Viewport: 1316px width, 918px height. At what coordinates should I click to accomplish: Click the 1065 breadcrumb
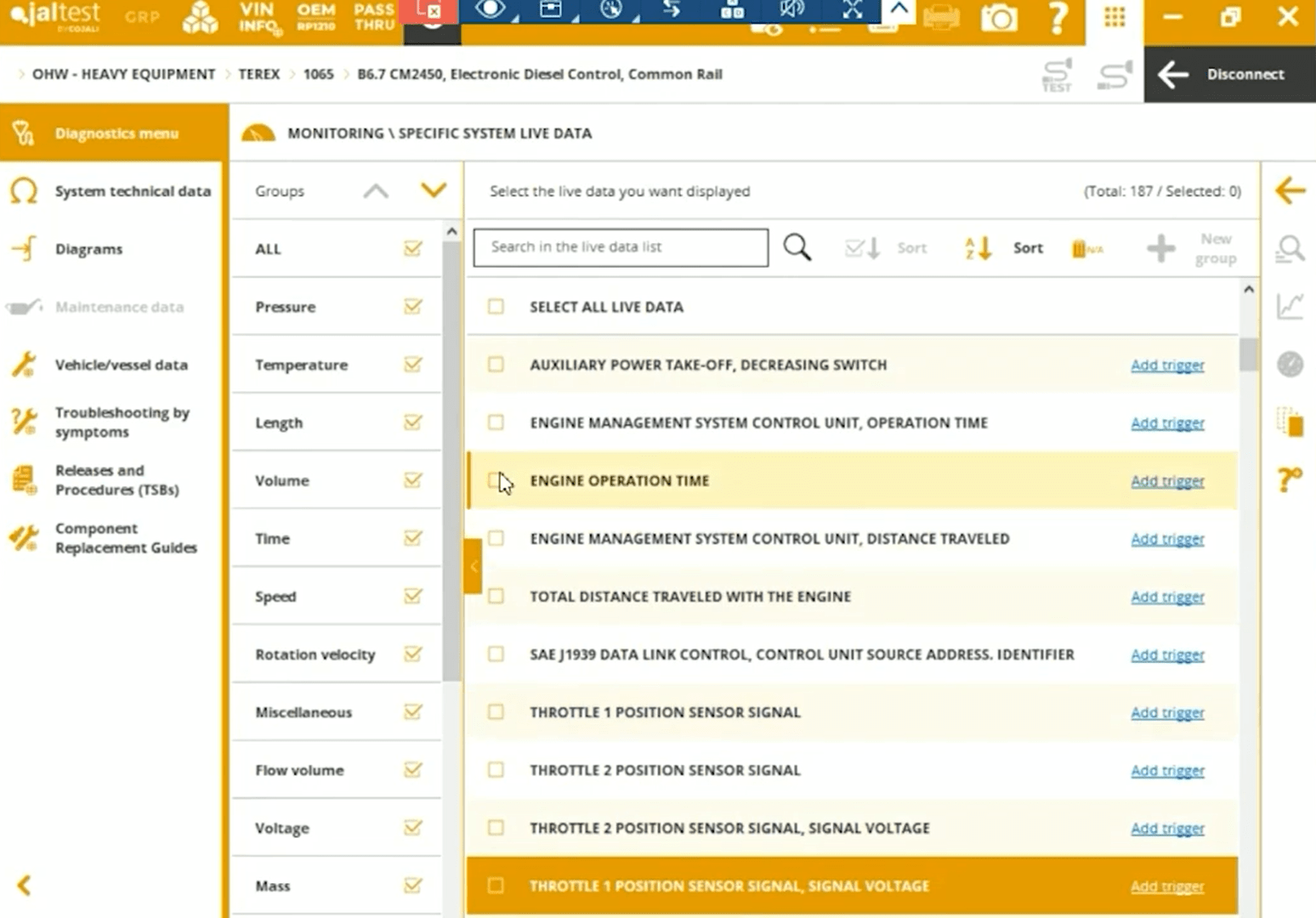point(318,74)
